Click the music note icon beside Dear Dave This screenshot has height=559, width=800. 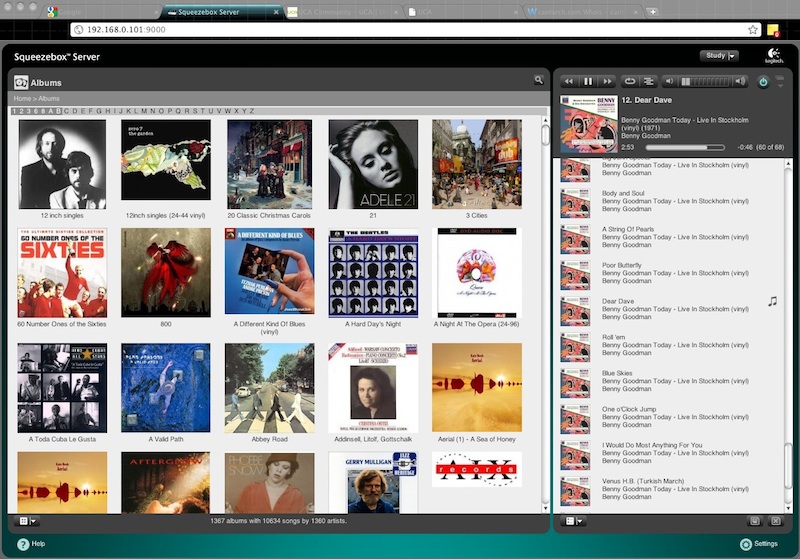772,301
